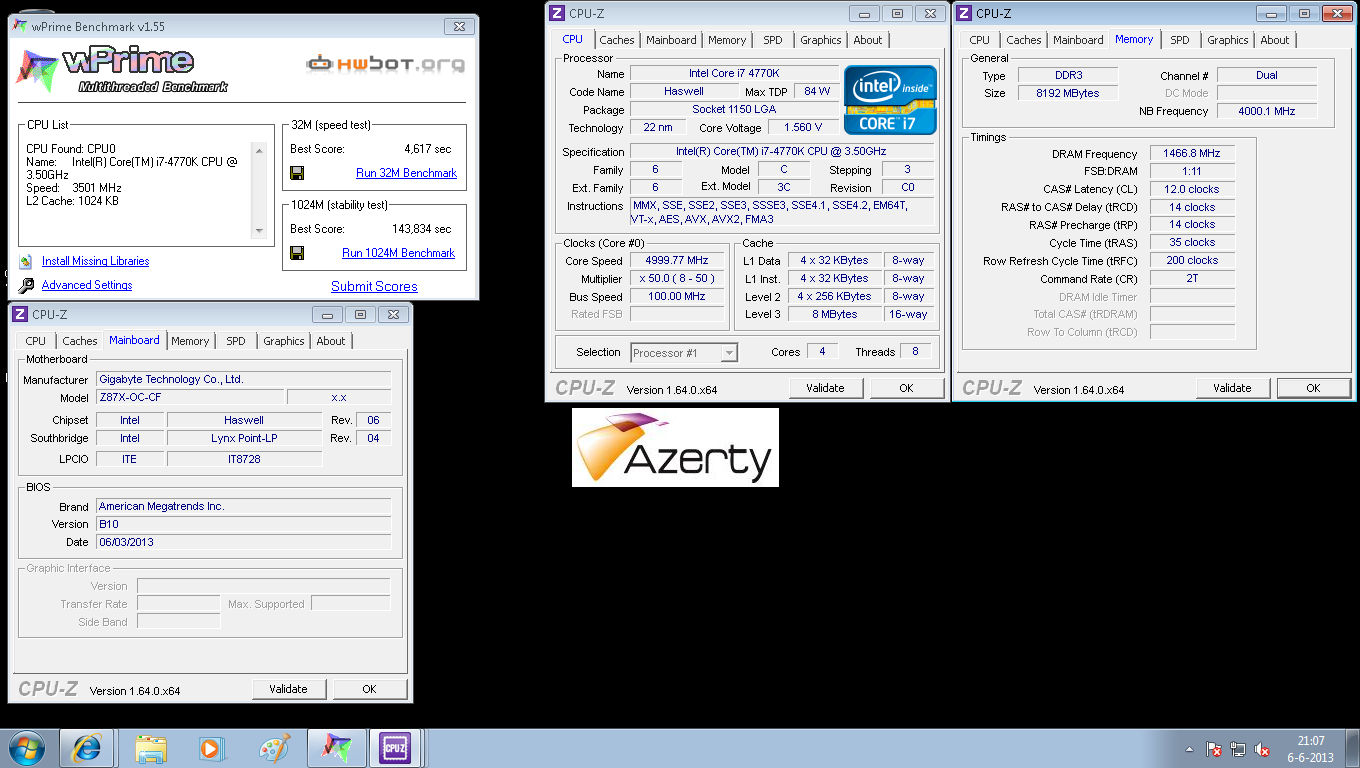Click CPU-Z CPU window title icon
The height and width of the screenshot is (768, 1360).
point(557,13)
